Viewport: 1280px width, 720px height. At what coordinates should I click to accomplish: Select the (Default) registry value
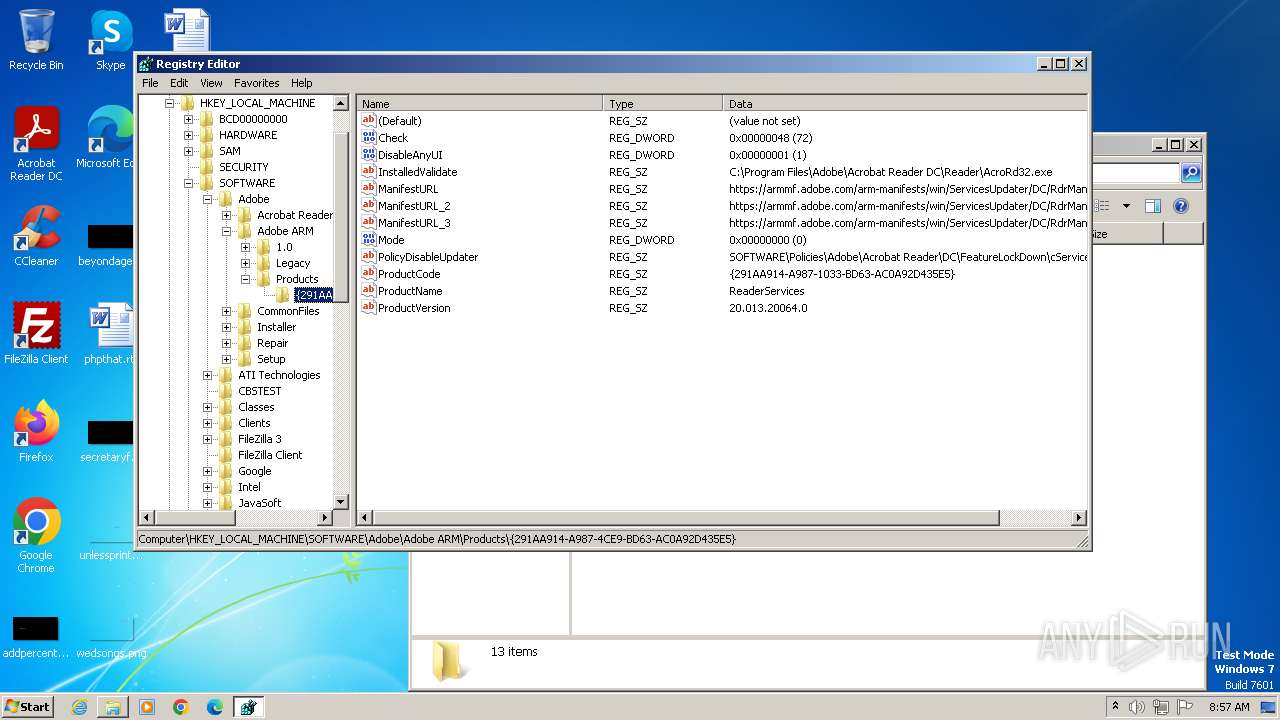point(399,121)
